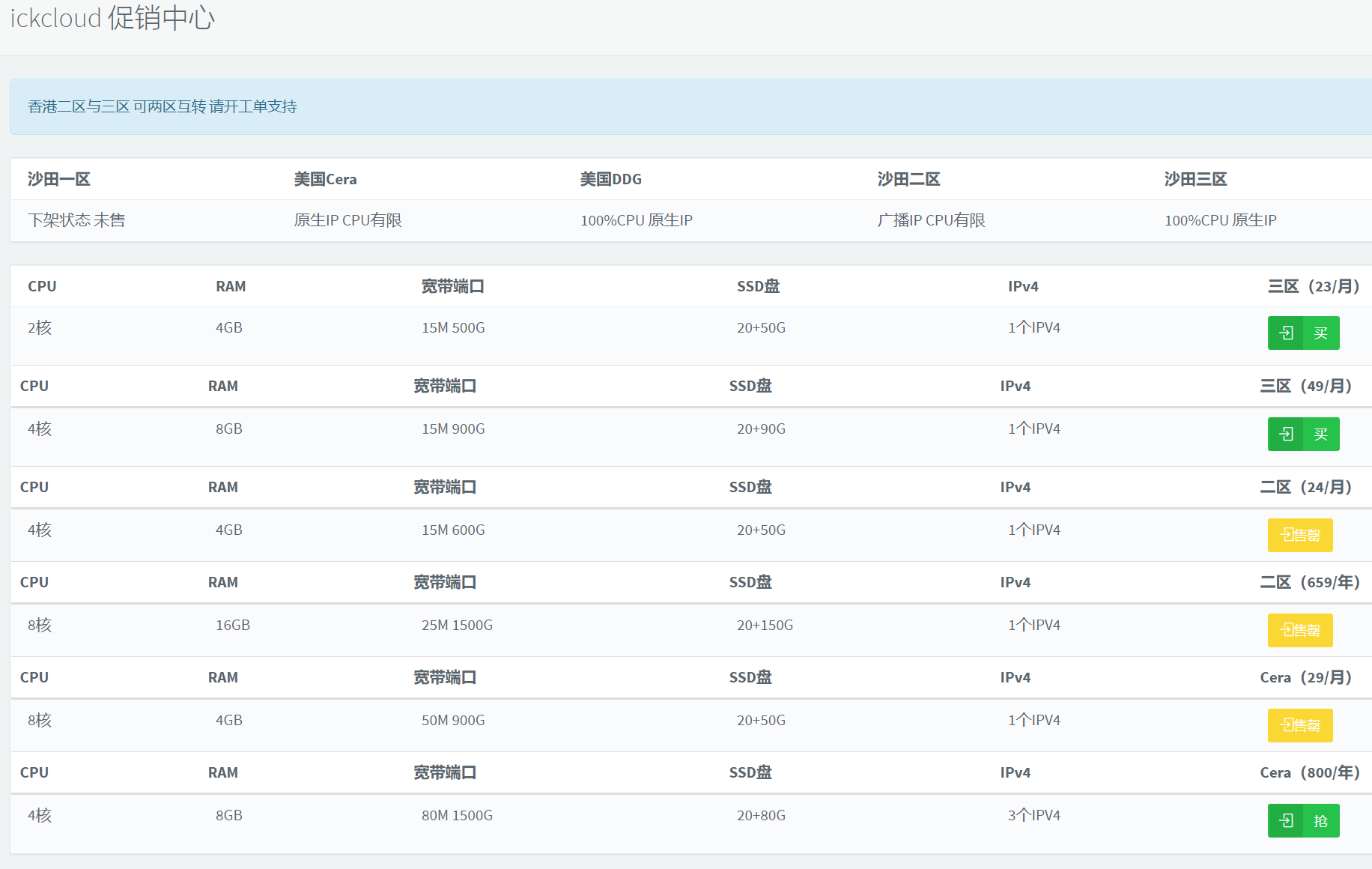This screenshot has height=869, width=1372.
Task: Select the 美国Cera region heading
Action: pos(325,179)
